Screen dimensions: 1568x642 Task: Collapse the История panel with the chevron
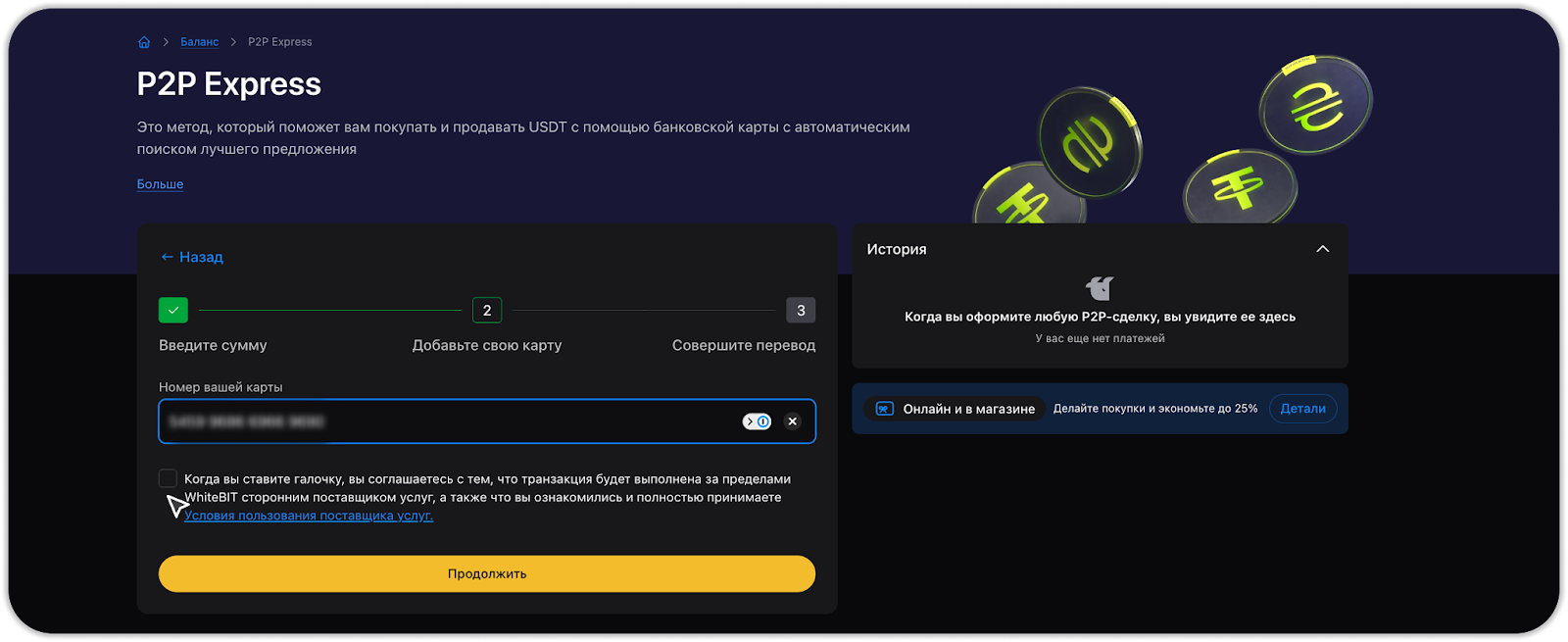(1322, 249)
